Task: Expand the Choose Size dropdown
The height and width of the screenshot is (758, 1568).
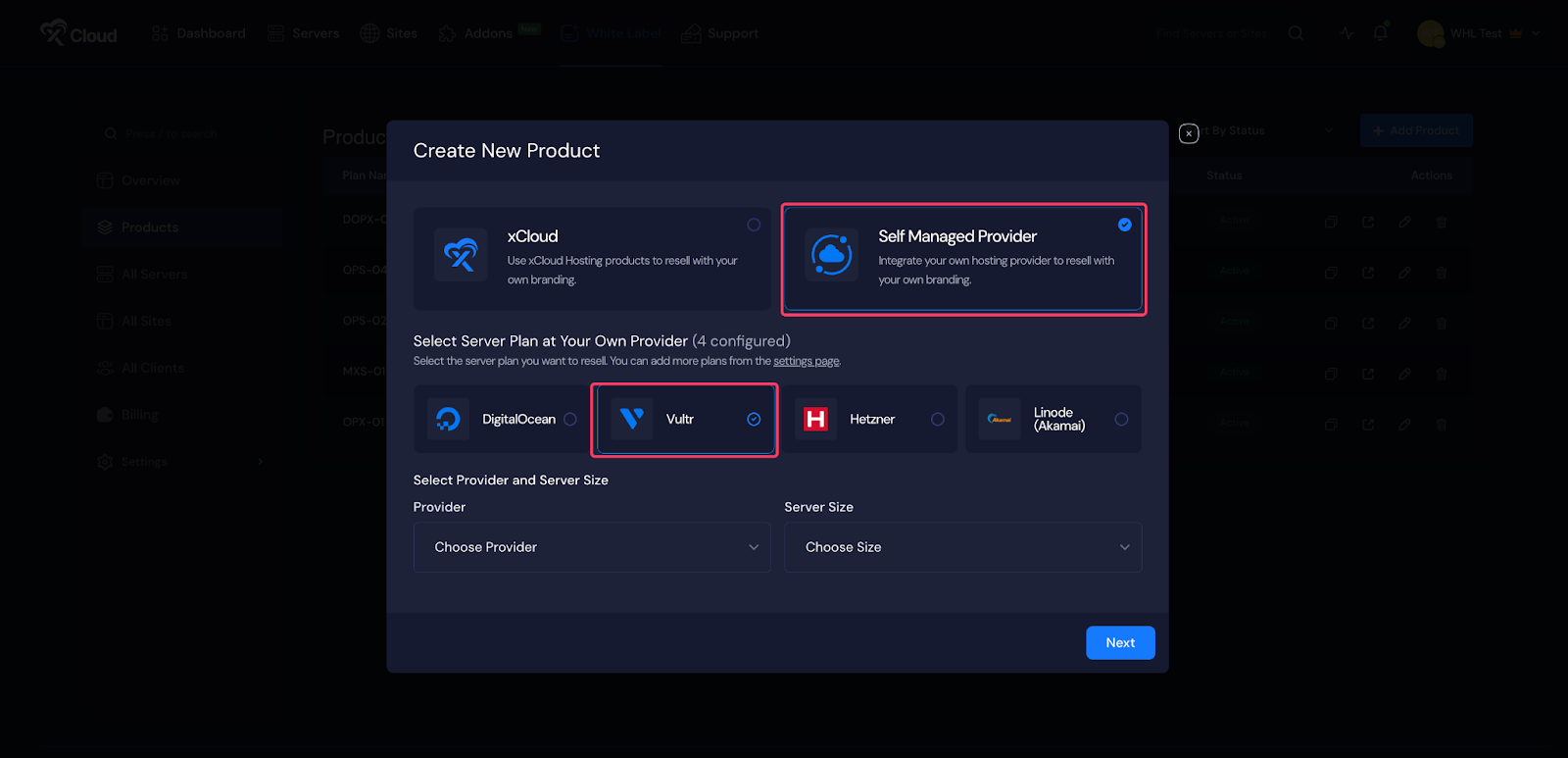Action: 962,547
